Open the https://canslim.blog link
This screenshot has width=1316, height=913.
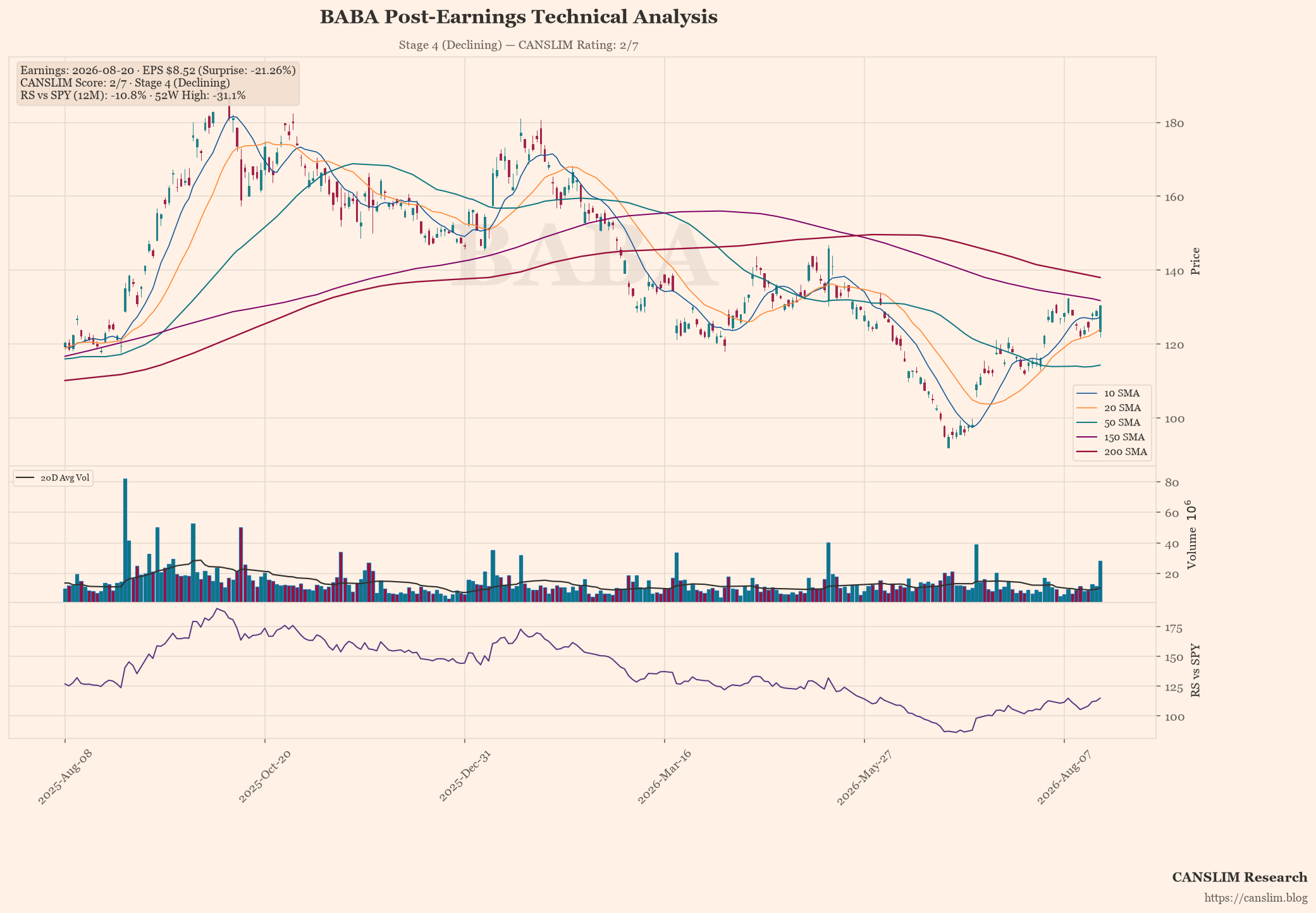click(x=1256, y=898)
